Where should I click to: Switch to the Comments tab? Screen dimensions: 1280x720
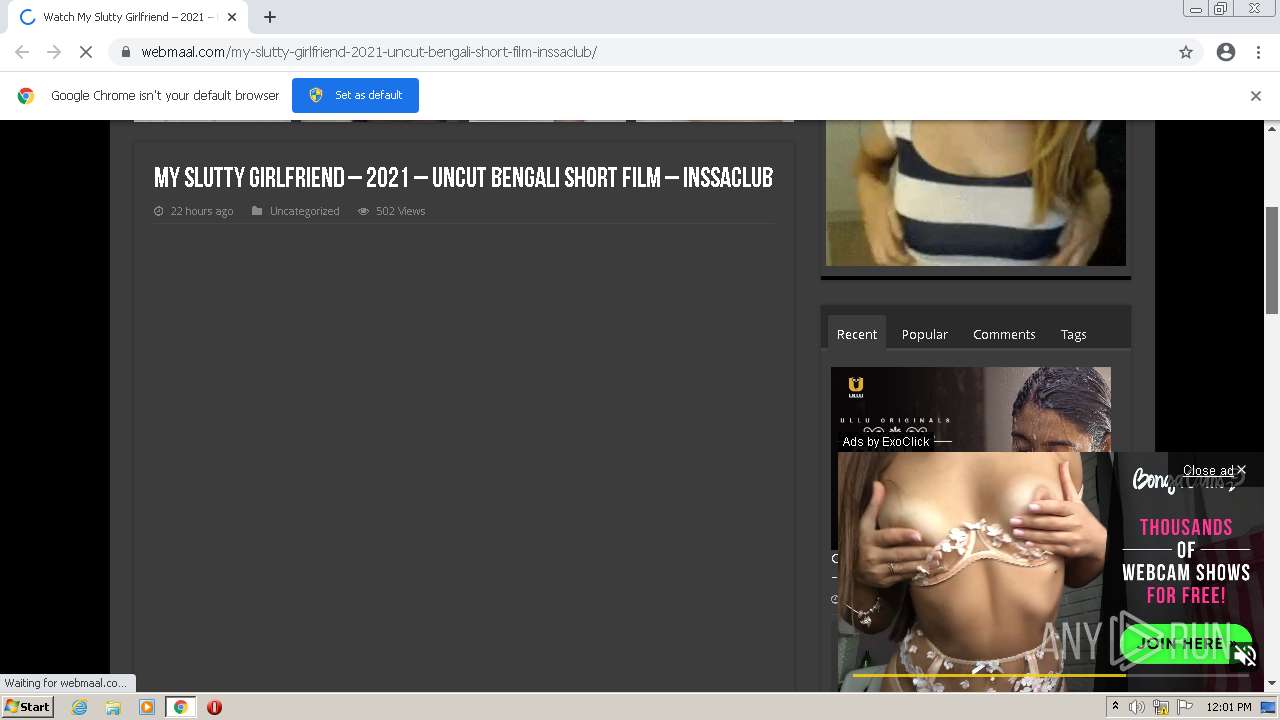click(x=1004, y=334)
